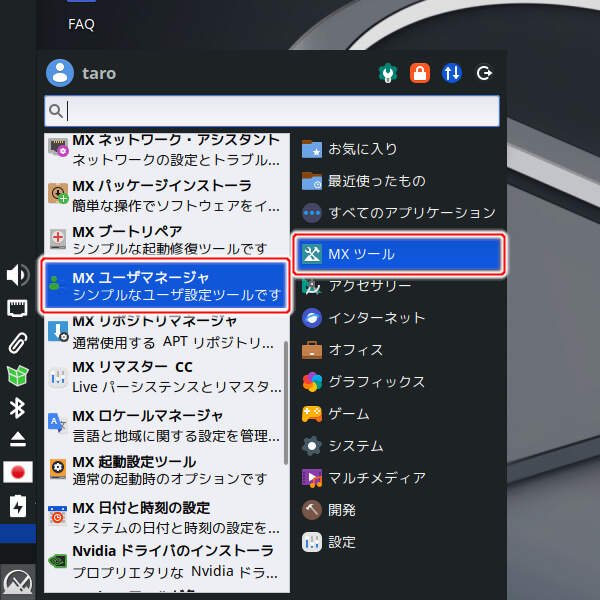Show すべてのアプリケーション category

(398, 213)
